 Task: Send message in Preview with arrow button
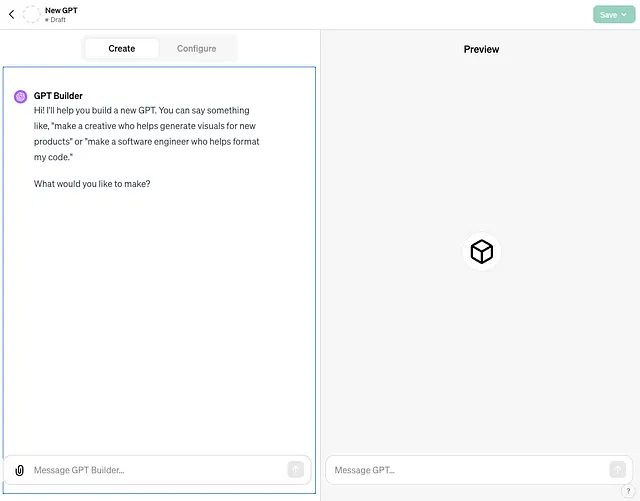pyautogui.click(x=618, y=470)
